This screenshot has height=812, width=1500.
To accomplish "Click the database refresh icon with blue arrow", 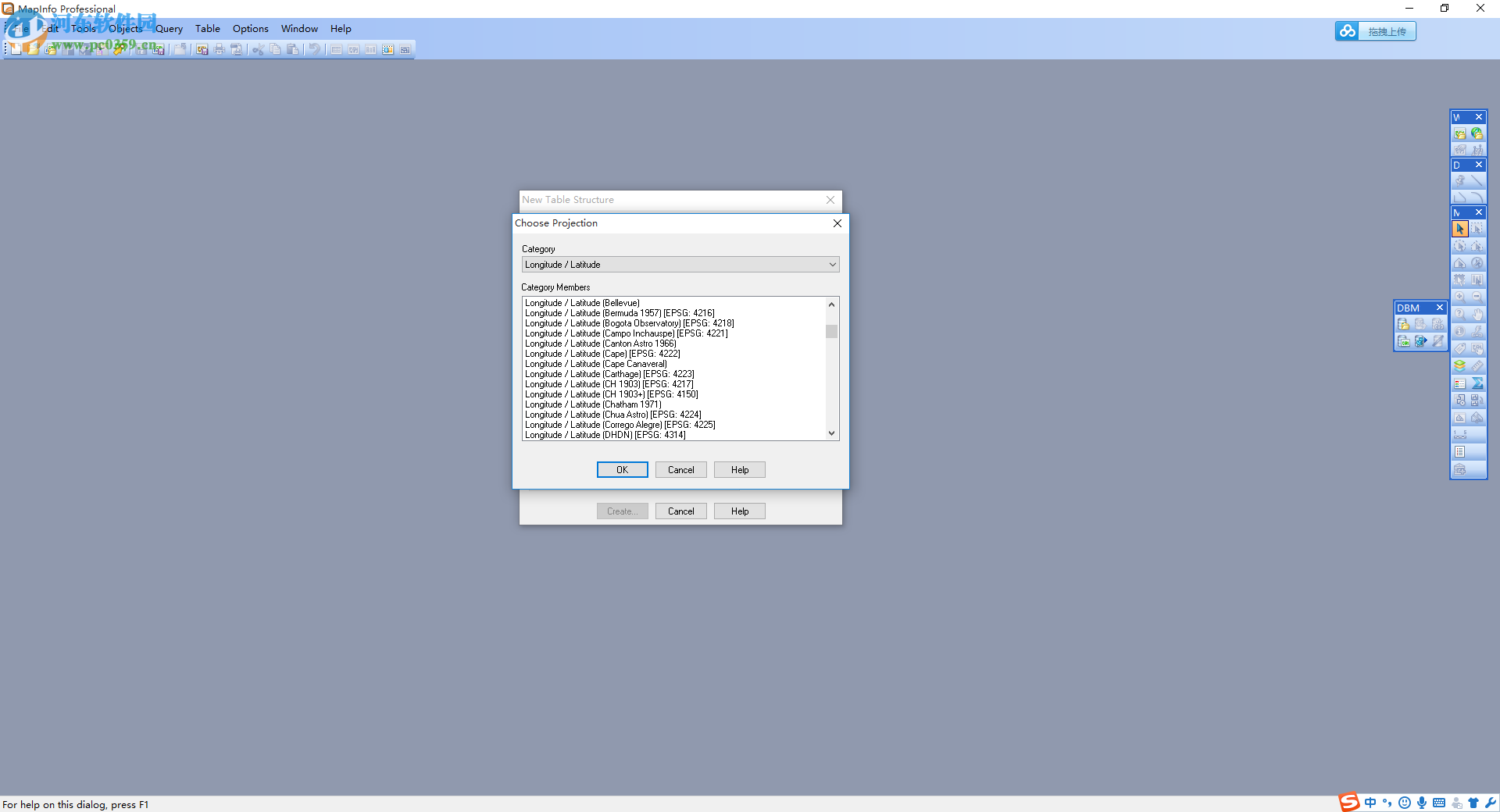I will pyautogui.click(x=1420, y=341).
